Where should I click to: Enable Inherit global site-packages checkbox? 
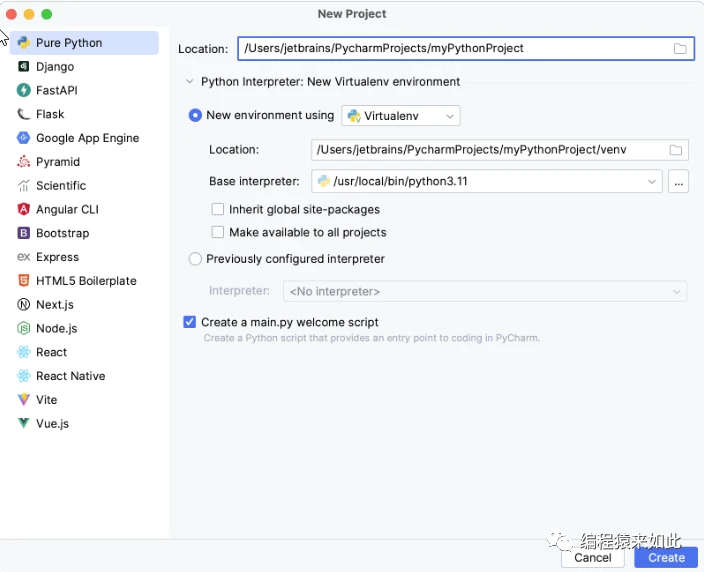click(218, 210)
